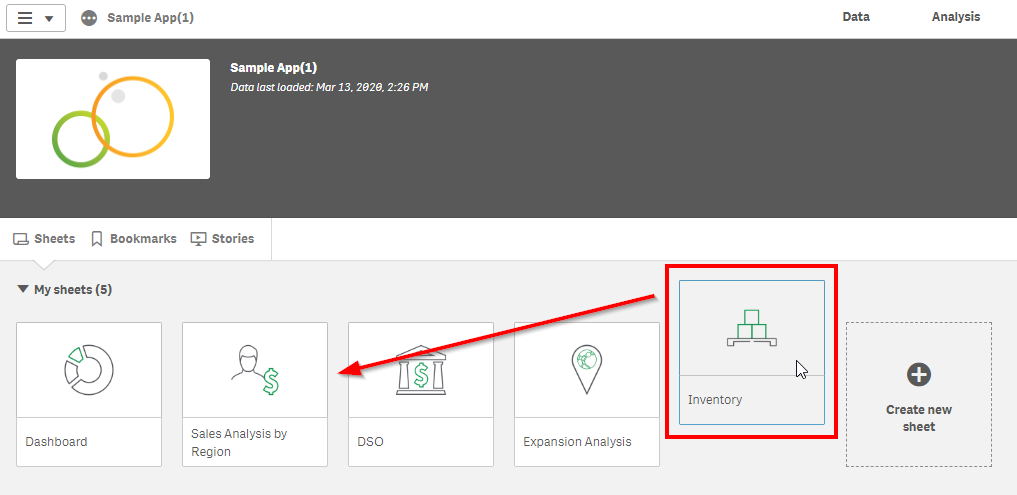Open the Sales Analysis person-dollar icon

click(x=255, y=370)
